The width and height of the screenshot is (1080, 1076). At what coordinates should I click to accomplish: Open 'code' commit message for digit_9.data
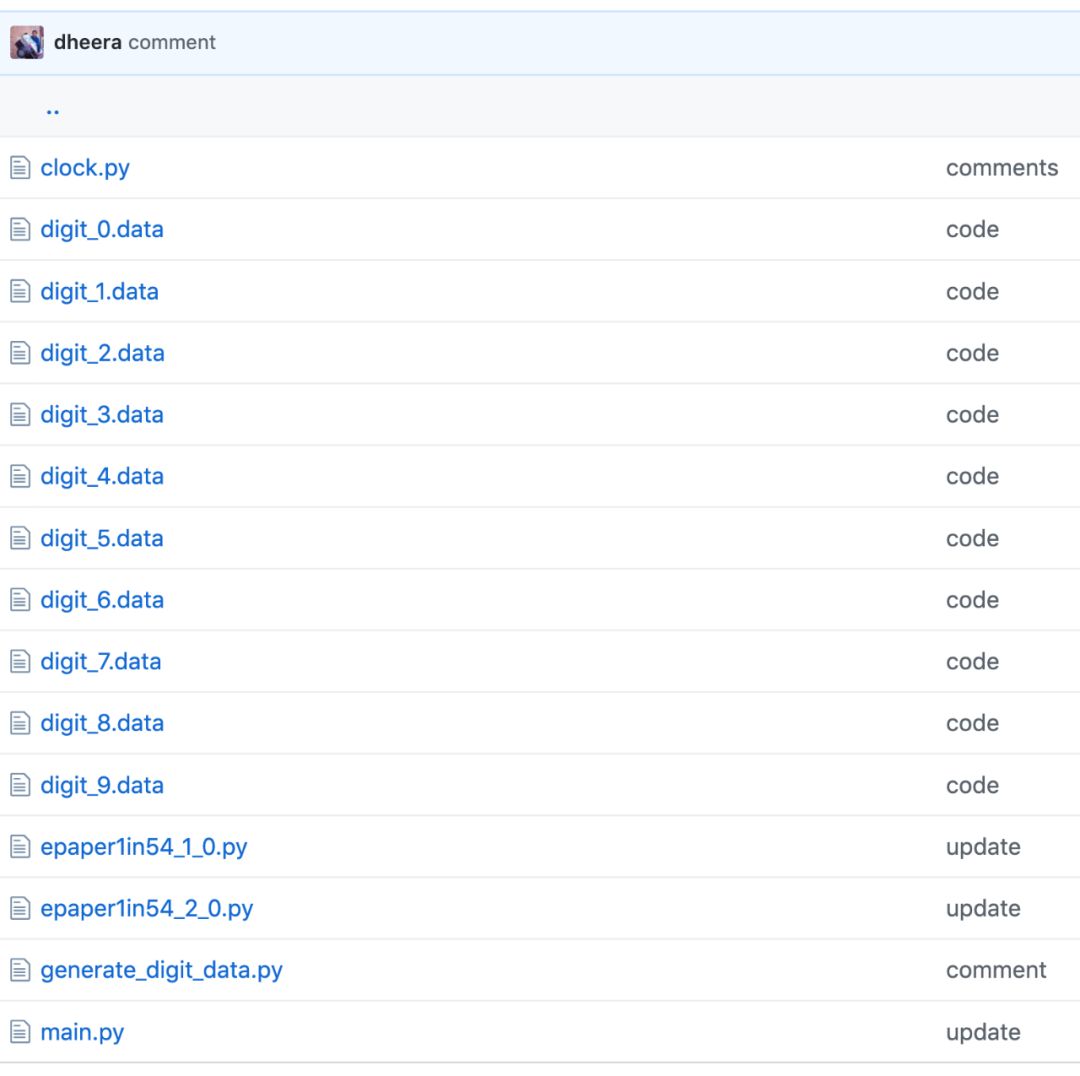(x=972, y=785)
